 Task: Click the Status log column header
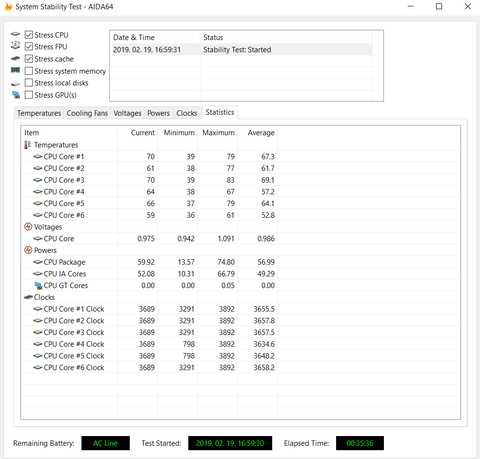(x=286, y=37)
